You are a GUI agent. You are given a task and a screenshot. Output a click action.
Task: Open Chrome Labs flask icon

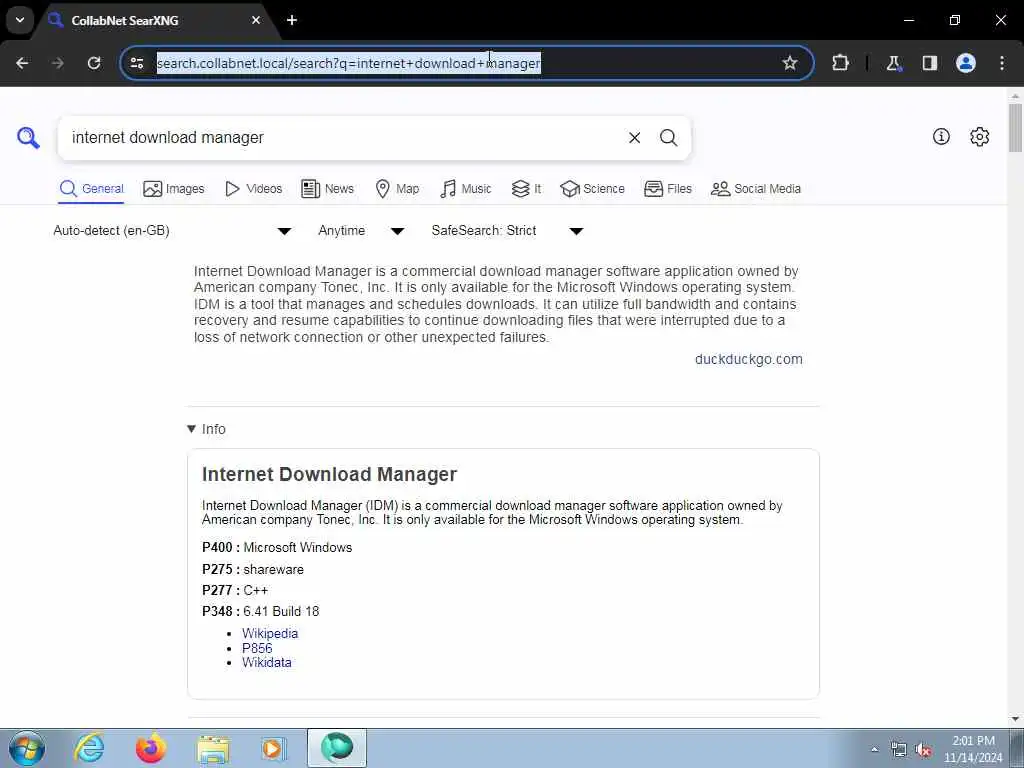point(893,63)
